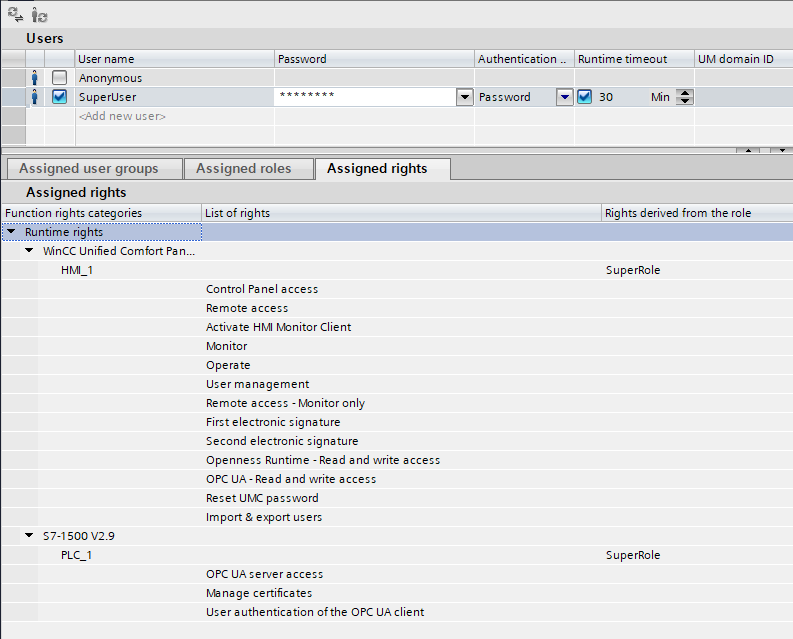Select Second electronic signature right
Image resolution: width=793 pixels, height=639 pixels.
click(282, 441)
